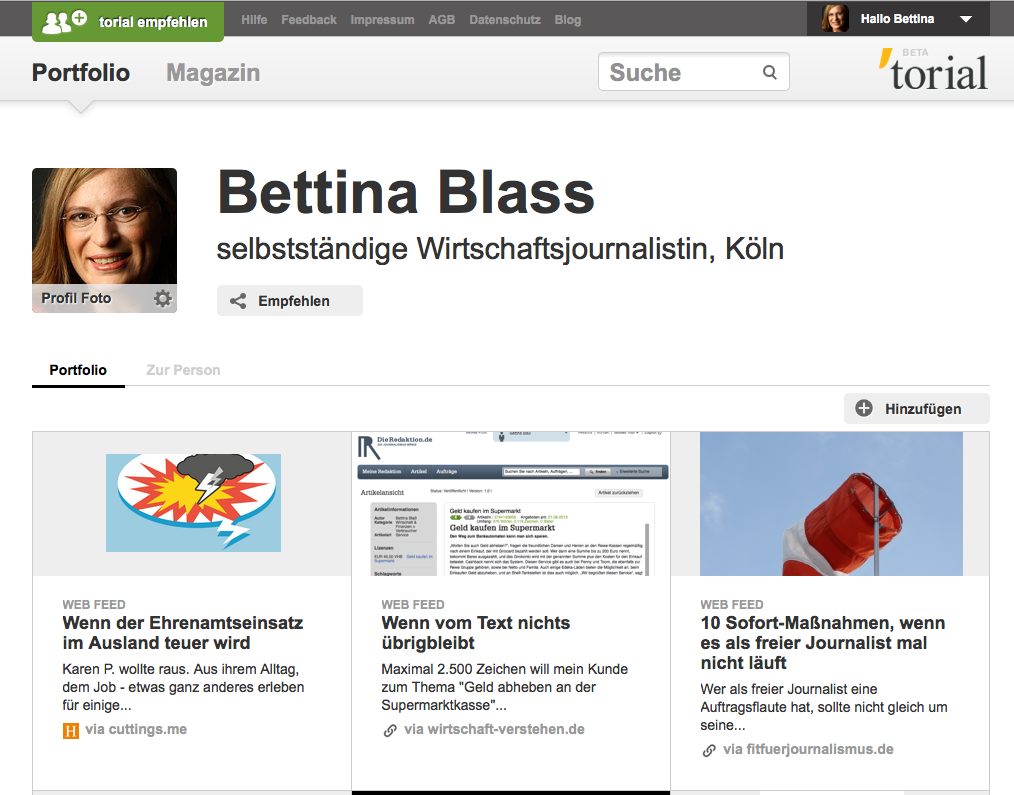The image size is (1014, 795).
Task: Switch to the Magazin tab
Action: pyautogui.click(x=212, y=72)
